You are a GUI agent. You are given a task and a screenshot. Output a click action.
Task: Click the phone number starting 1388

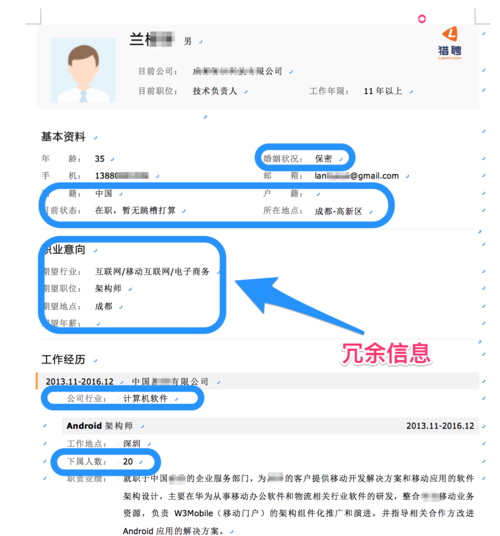click(122, 176)
